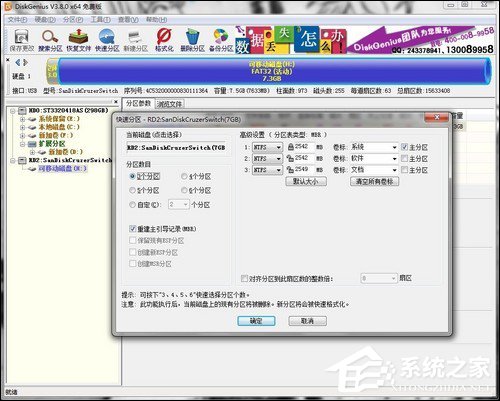Go to previous disk with left arrow
The height and width of the screenshot is (401, 500).
pyautogui.click(x=18, y=62)
